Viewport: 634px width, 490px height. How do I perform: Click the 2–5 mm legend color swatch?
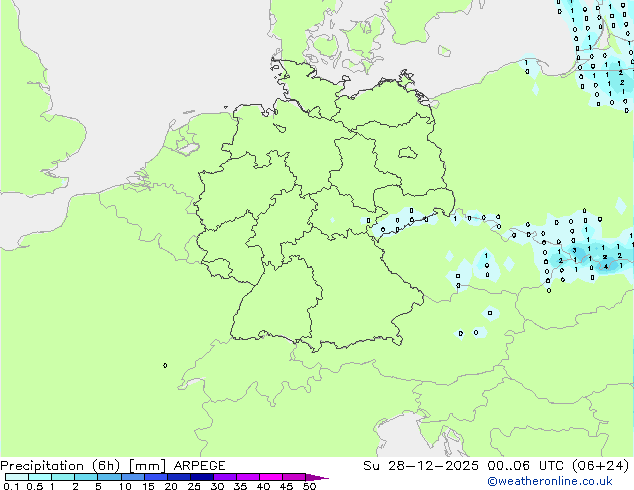click(x=86, y=477)
